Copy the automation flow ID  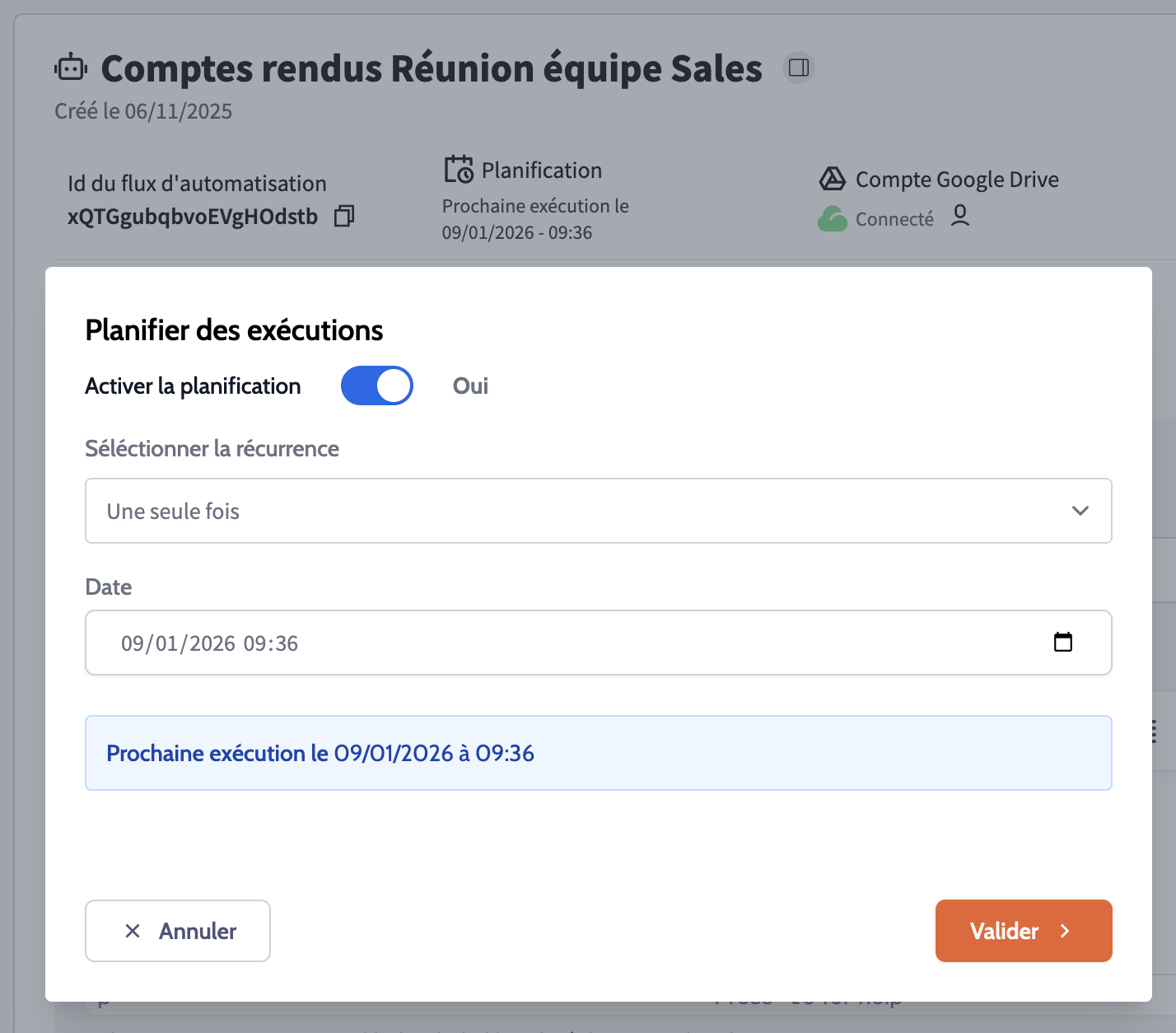[x=344, y=217]
